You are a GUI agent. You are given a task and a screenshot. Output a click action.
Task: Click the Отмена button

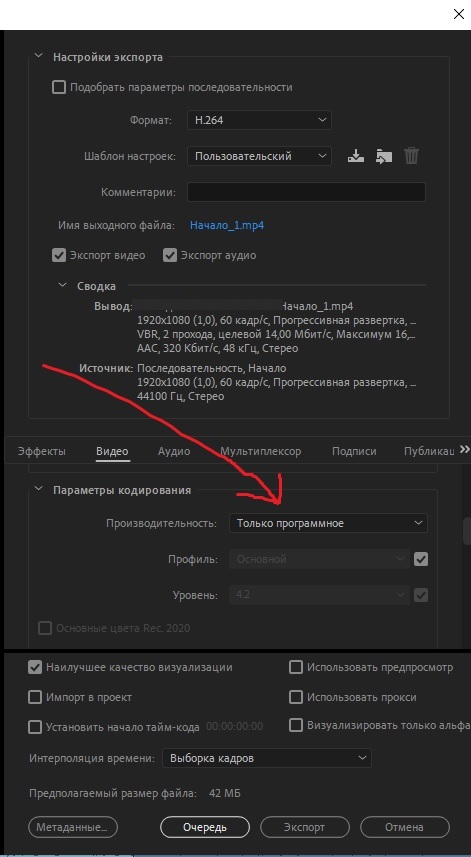pyautogui.click(x=404, y=827)
